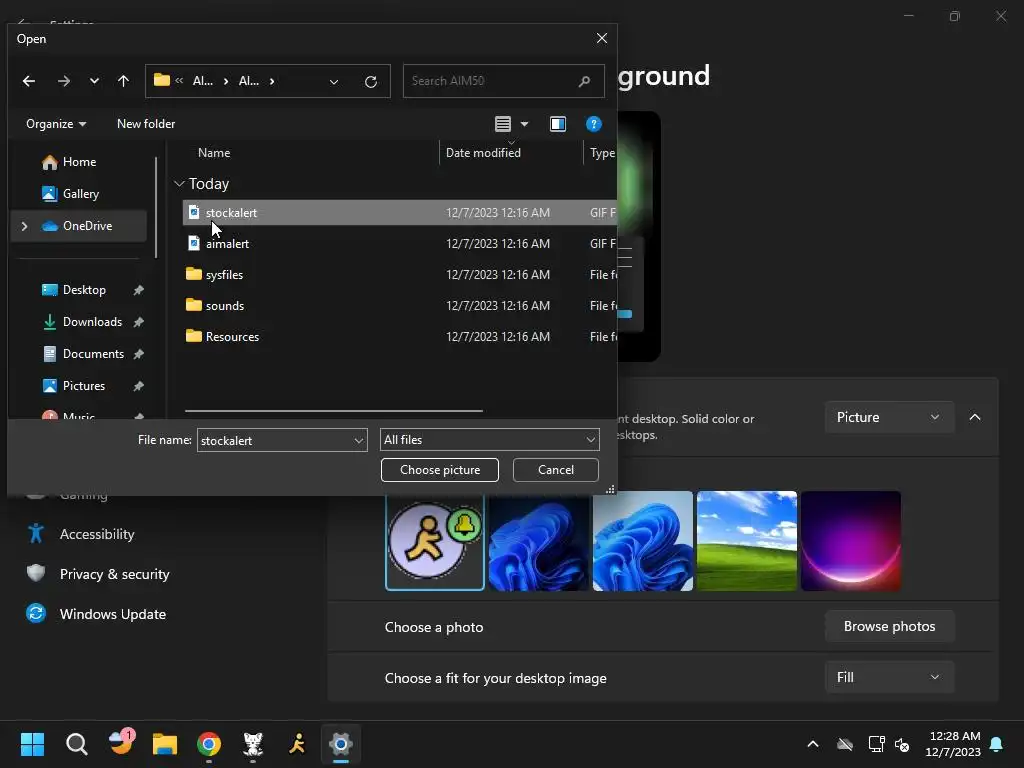Viewport: 1024px width, 768px height.
Task: Open the Organize menu
Action: (x=56, y=123)
